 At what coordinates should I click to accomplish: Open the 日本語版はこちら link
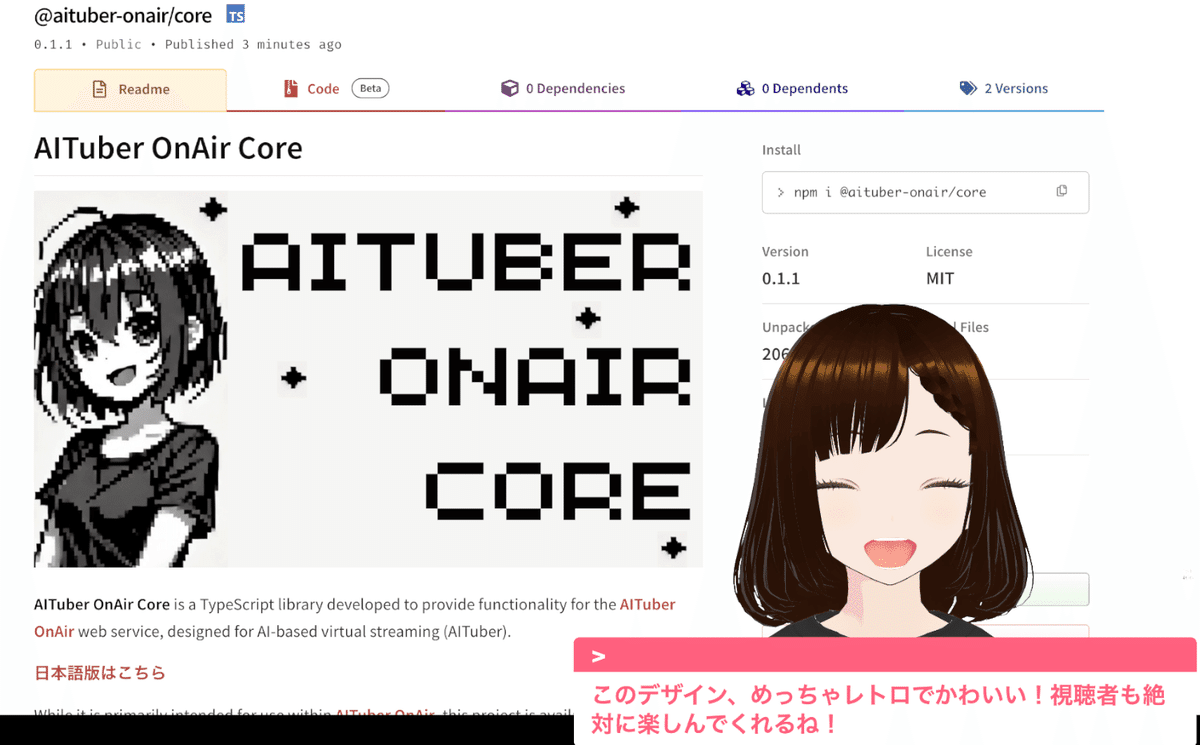click(x=101, y=672)
